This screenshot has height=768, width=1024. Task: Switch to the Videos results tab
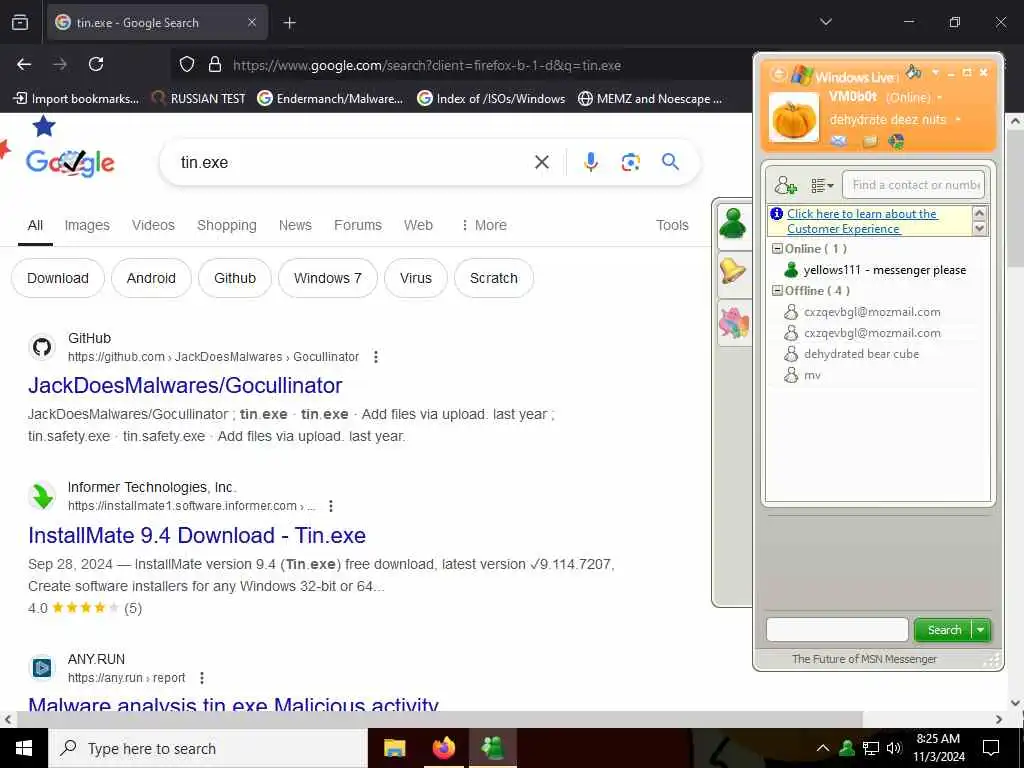click(x=153, y=225)
